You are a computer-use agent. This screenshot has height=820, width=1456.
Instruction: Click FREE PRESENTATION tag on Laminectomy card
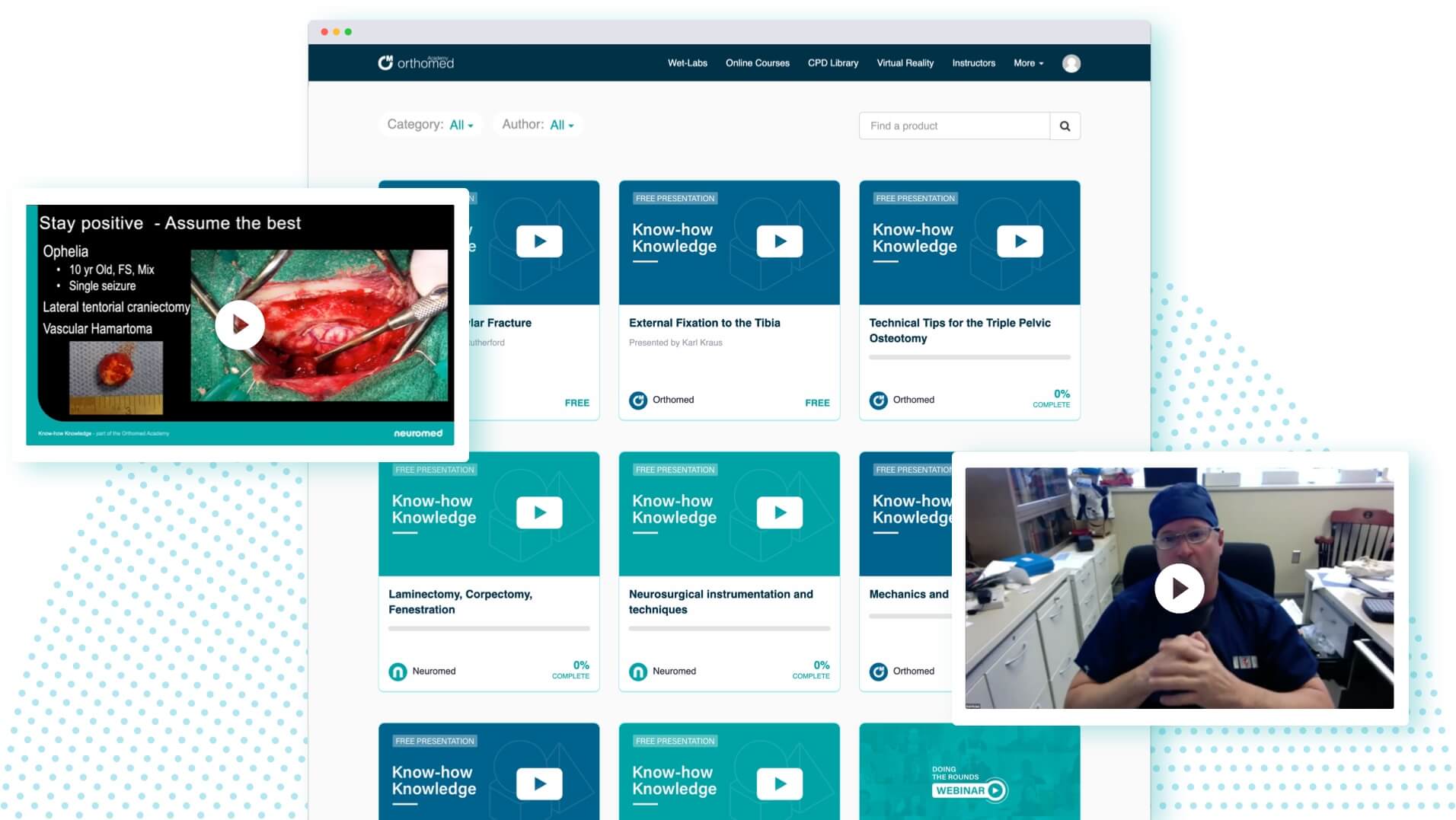[435, 470]
